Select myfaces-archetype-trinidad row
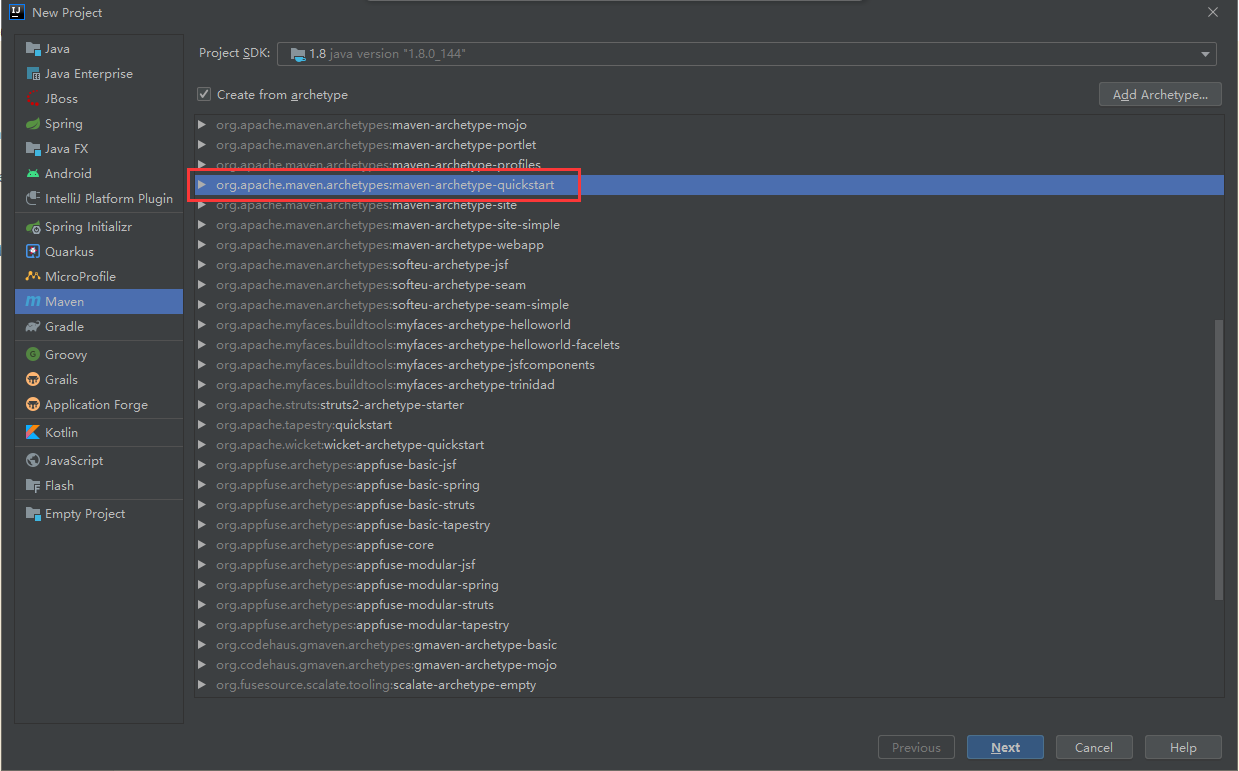The image size is (1239, 771). [x=709, y=385]
